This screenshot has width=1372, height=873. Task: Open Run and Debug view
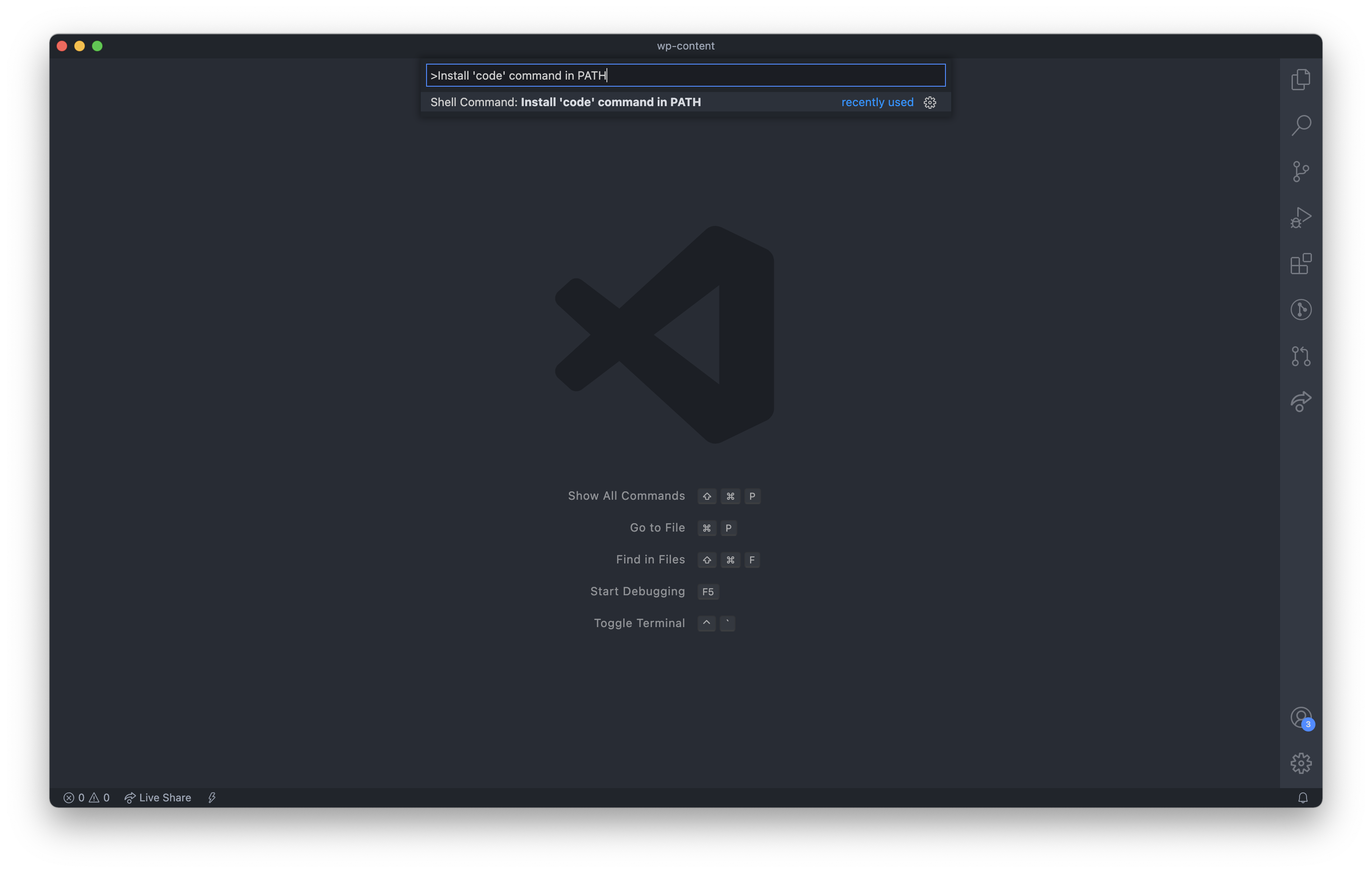1300,217
